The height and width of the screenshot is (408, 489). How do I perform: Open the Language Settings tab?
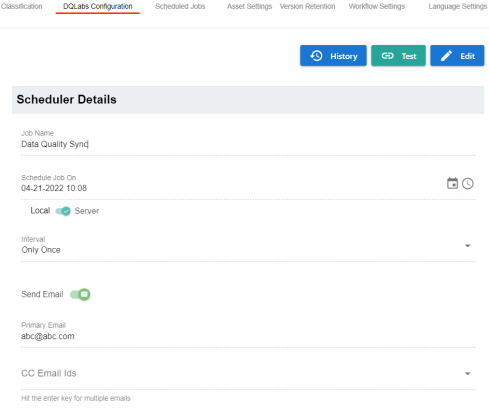(x=458, y=6)
